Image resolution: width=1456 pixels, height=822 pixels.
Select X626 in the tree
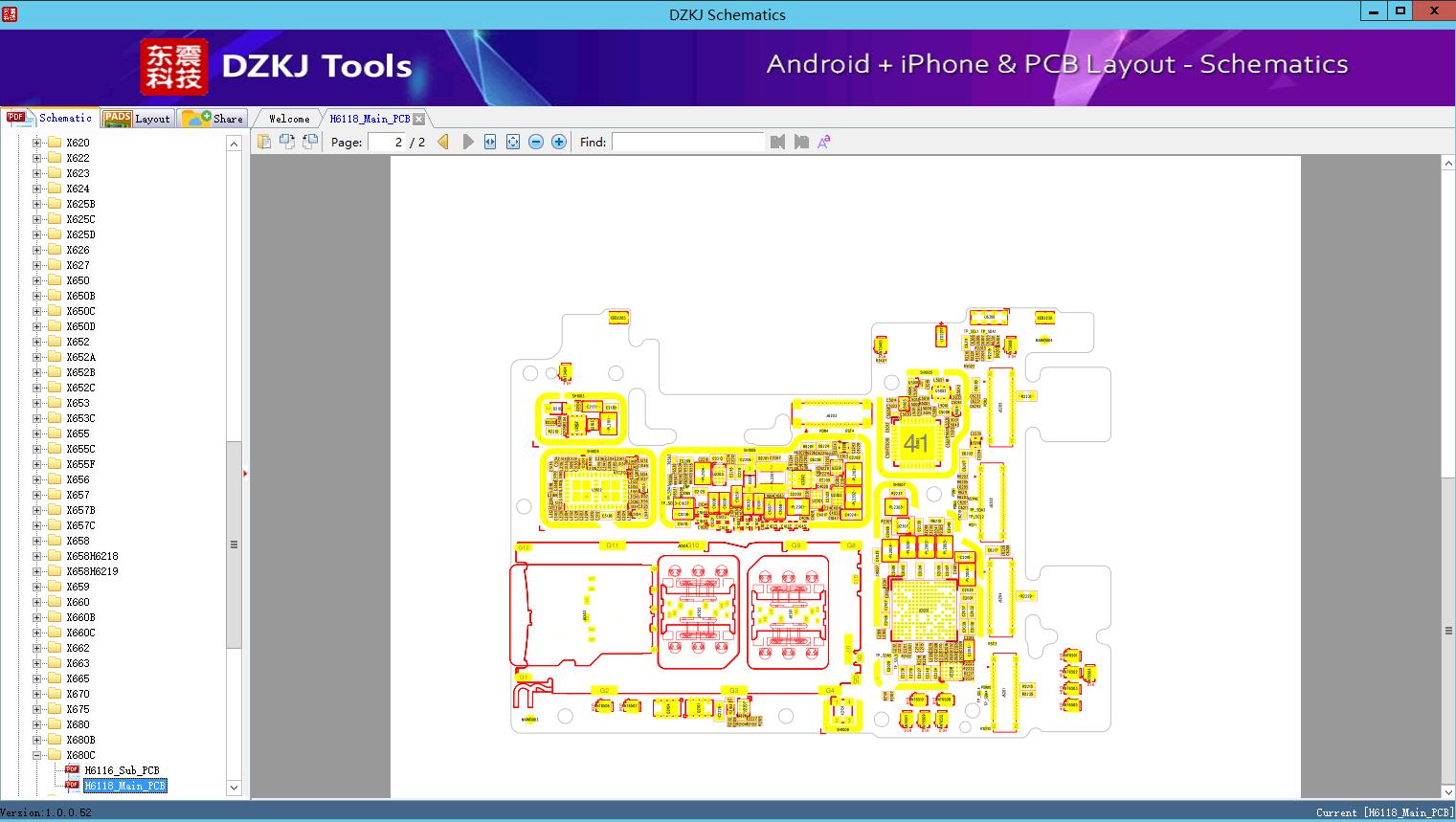78,250
